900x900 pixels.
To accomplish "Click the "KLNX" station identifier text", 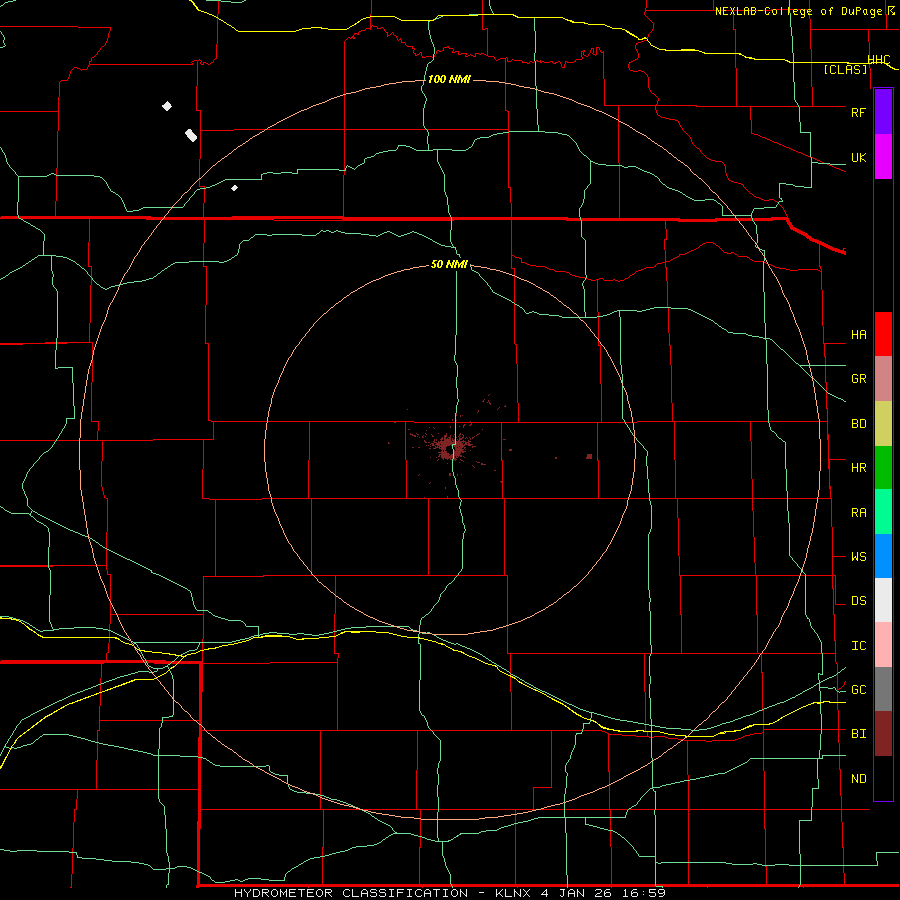I will coord(514,893).
